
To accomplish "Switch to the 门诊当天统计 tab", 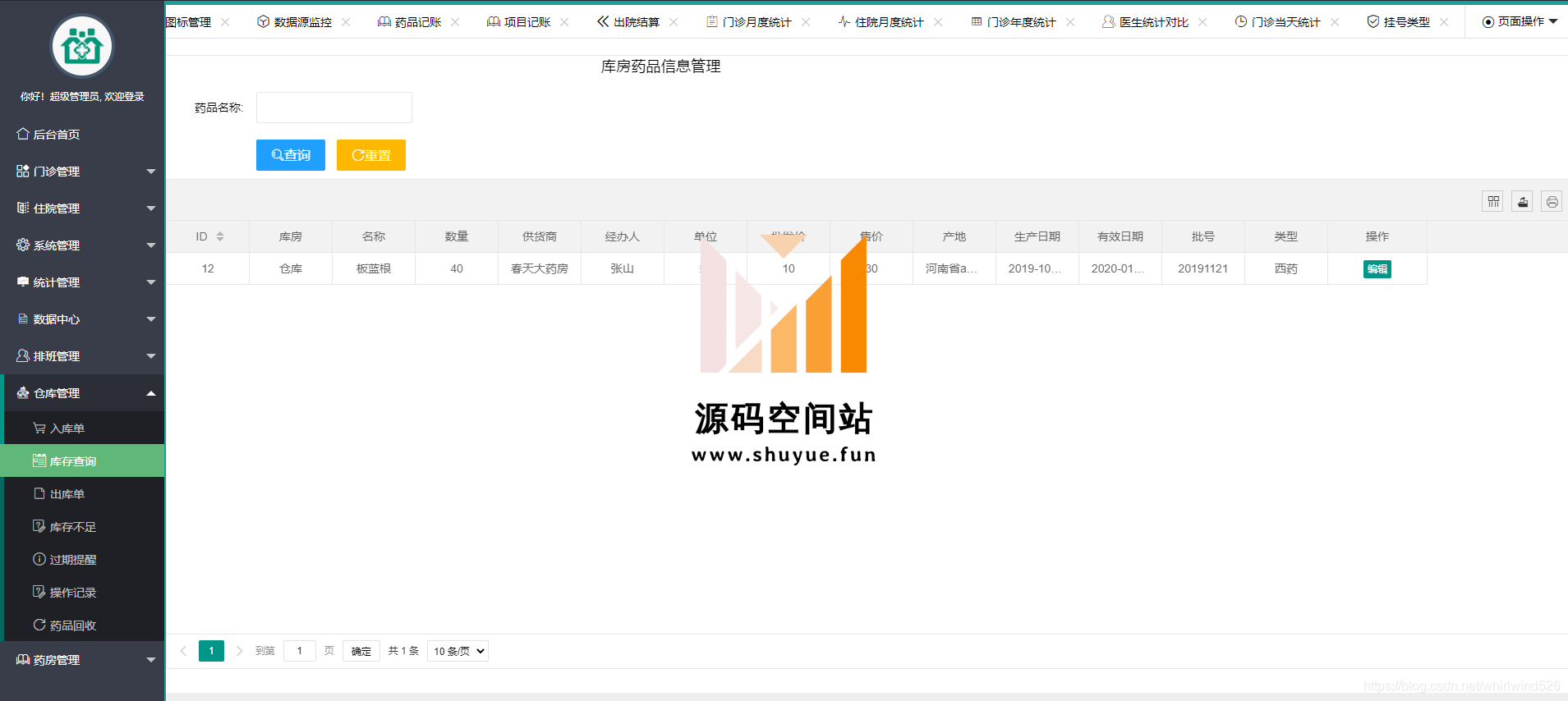I will 1278,22.
